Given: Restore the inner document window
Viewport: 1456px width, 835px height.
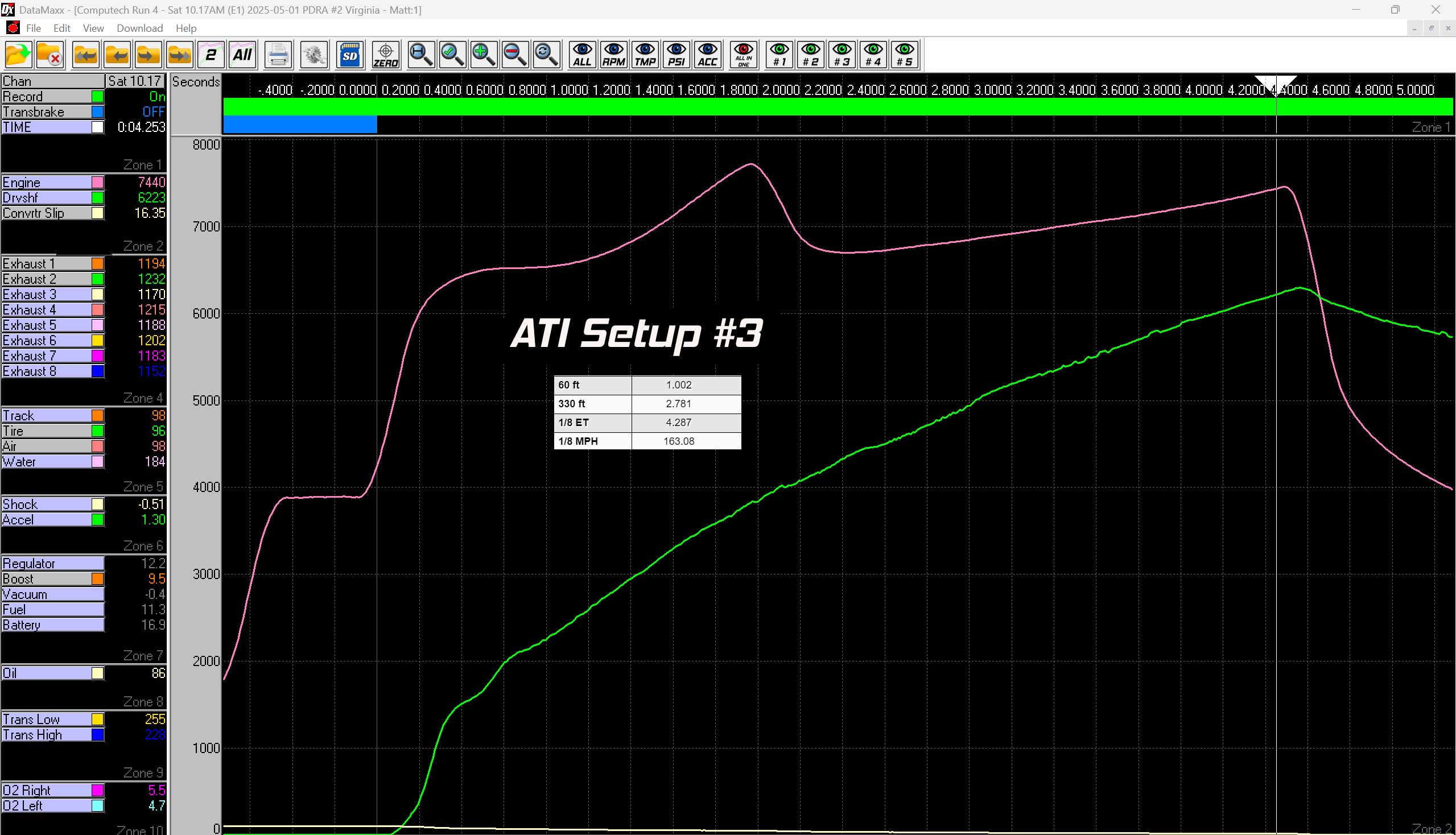Looking at the screenshot, I should [x=1432, y=28].
